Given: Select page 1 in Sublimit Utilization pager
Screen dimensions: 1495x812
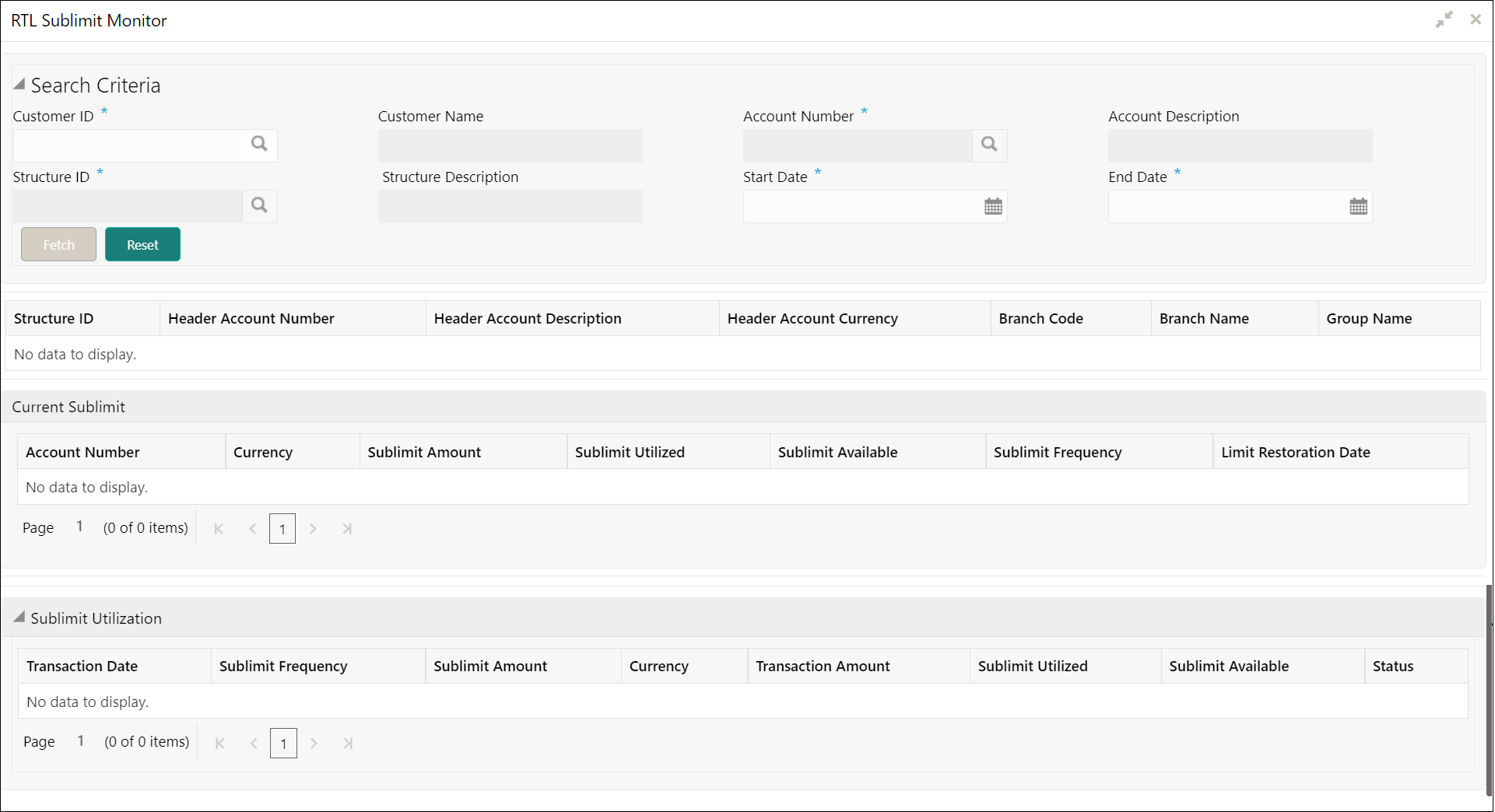Looking at the screenshot, I should (x=283, y=744).
